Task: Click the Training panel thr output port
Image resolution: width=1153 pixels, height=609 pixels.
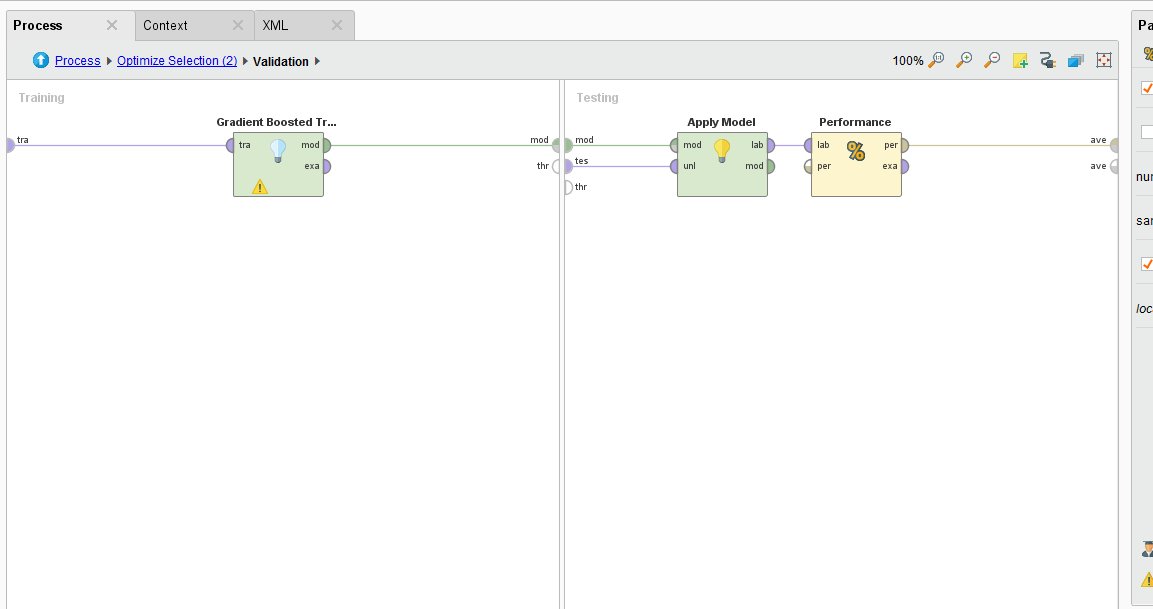Action: [x=556, y=166]
